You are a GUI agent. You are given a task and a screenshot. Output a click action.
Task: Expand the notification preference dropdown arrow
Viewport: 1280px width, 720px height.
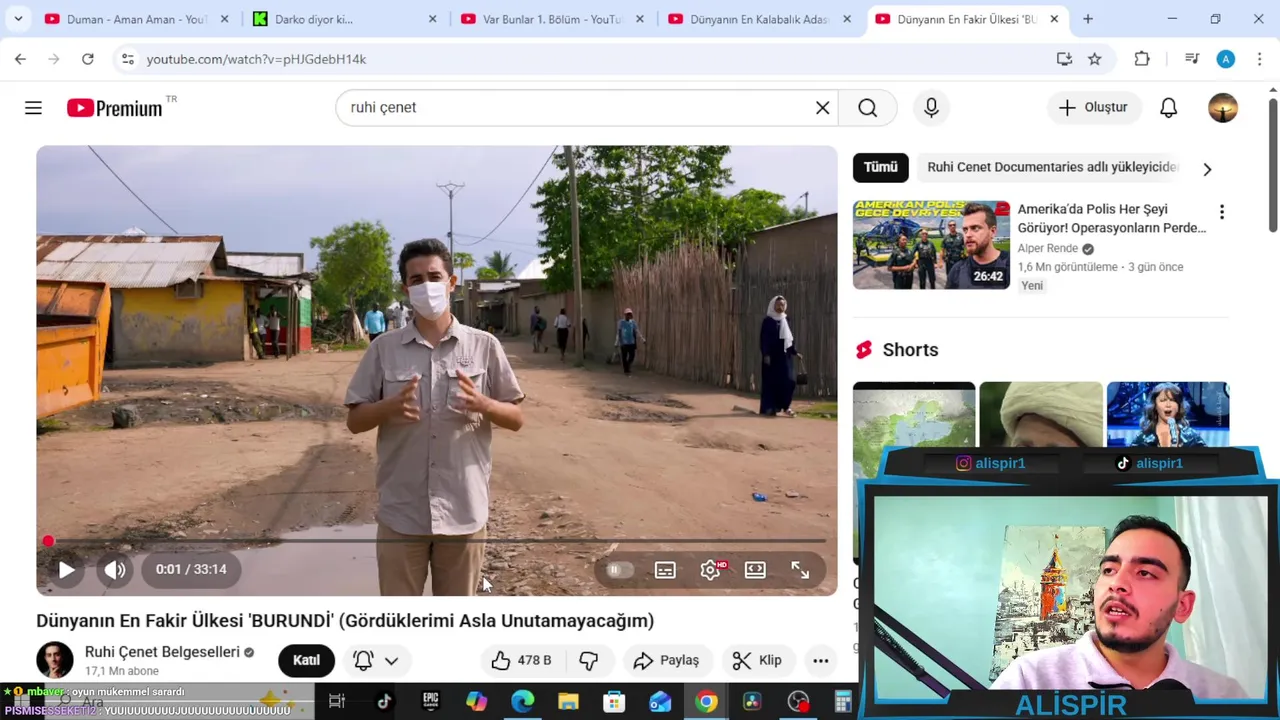(x=391, y=660)
